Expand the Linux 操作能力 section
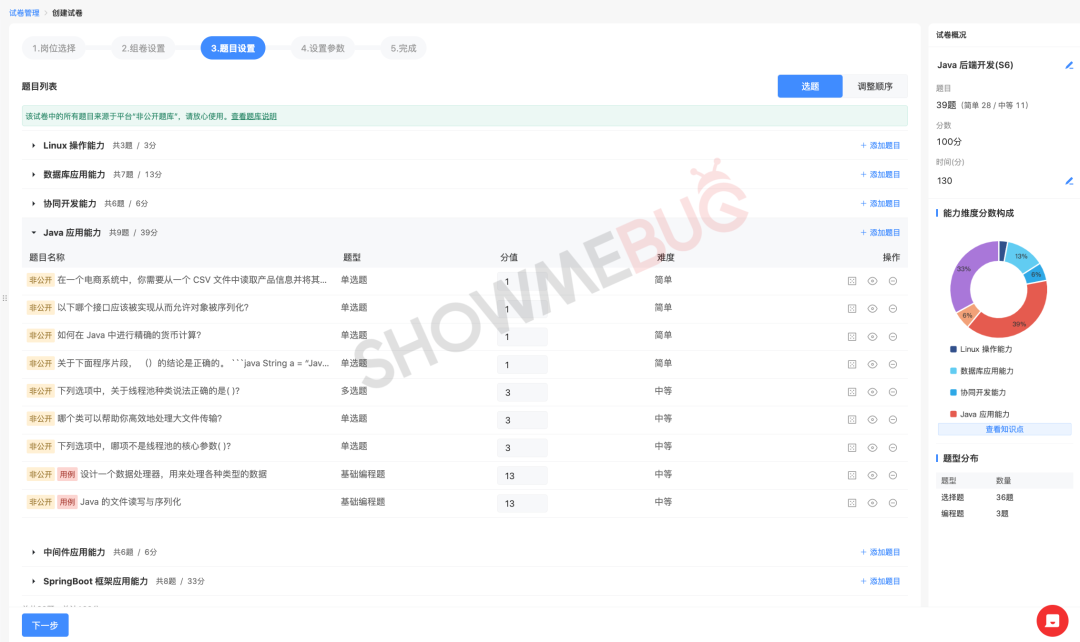This screenshot has height=642, width=1080. click(33, 145)
